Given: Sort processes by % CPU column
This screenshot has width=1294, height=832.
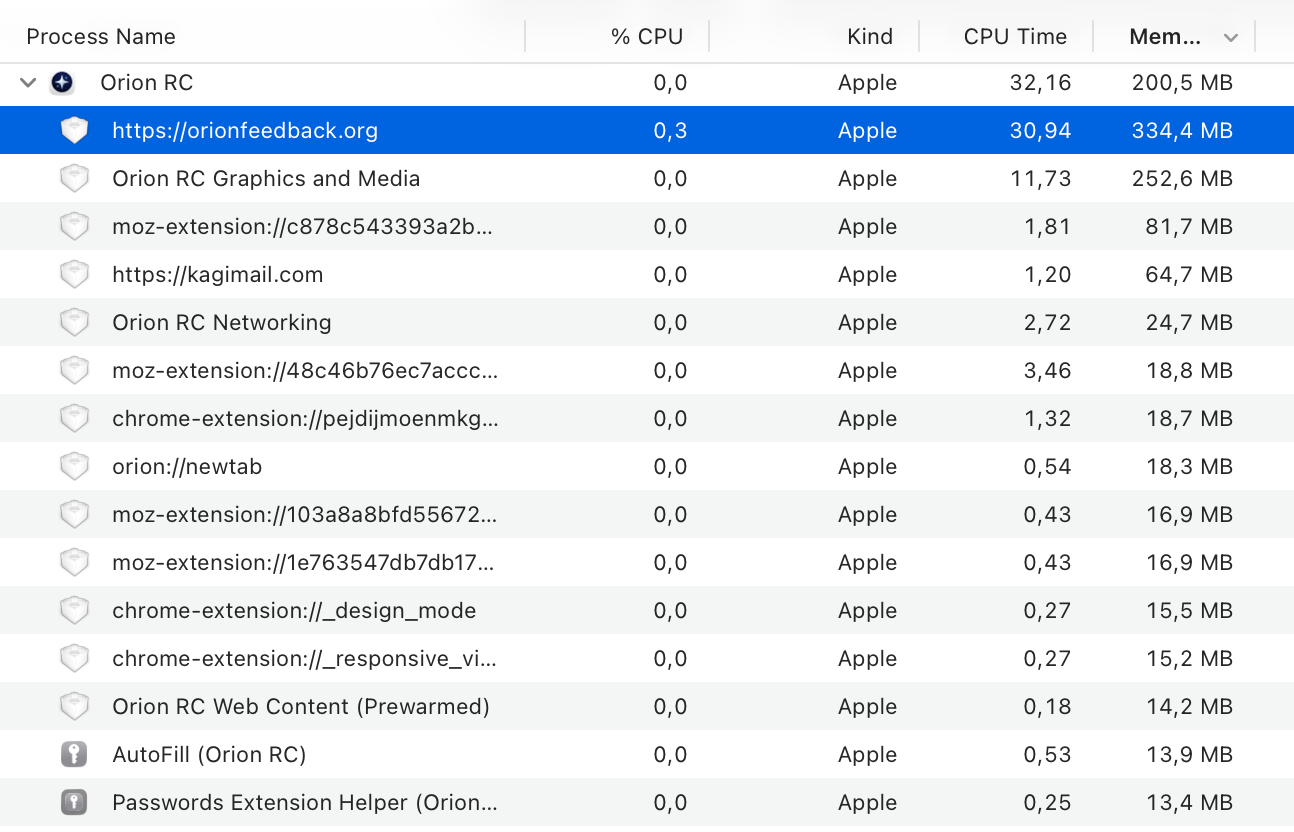Looking at the screenshot, I should point(646,37).
